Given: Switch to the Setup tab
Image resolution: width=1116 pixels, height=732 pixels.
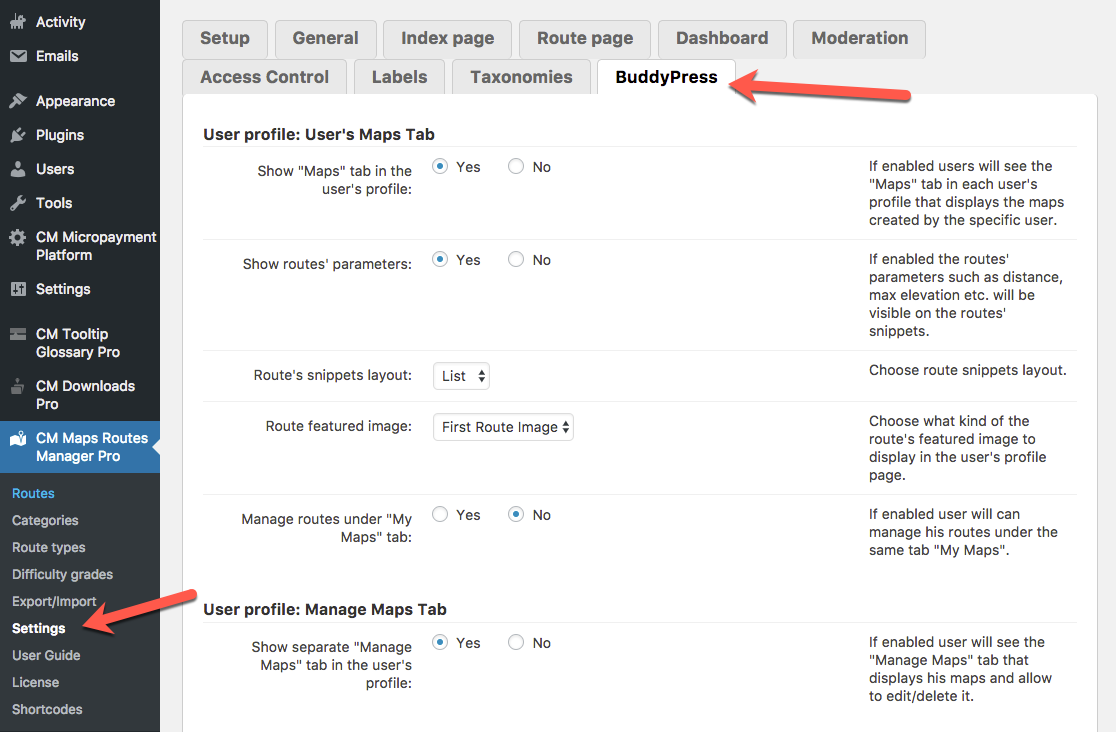Looking at the screenshot, I should (x=225, y=38).
